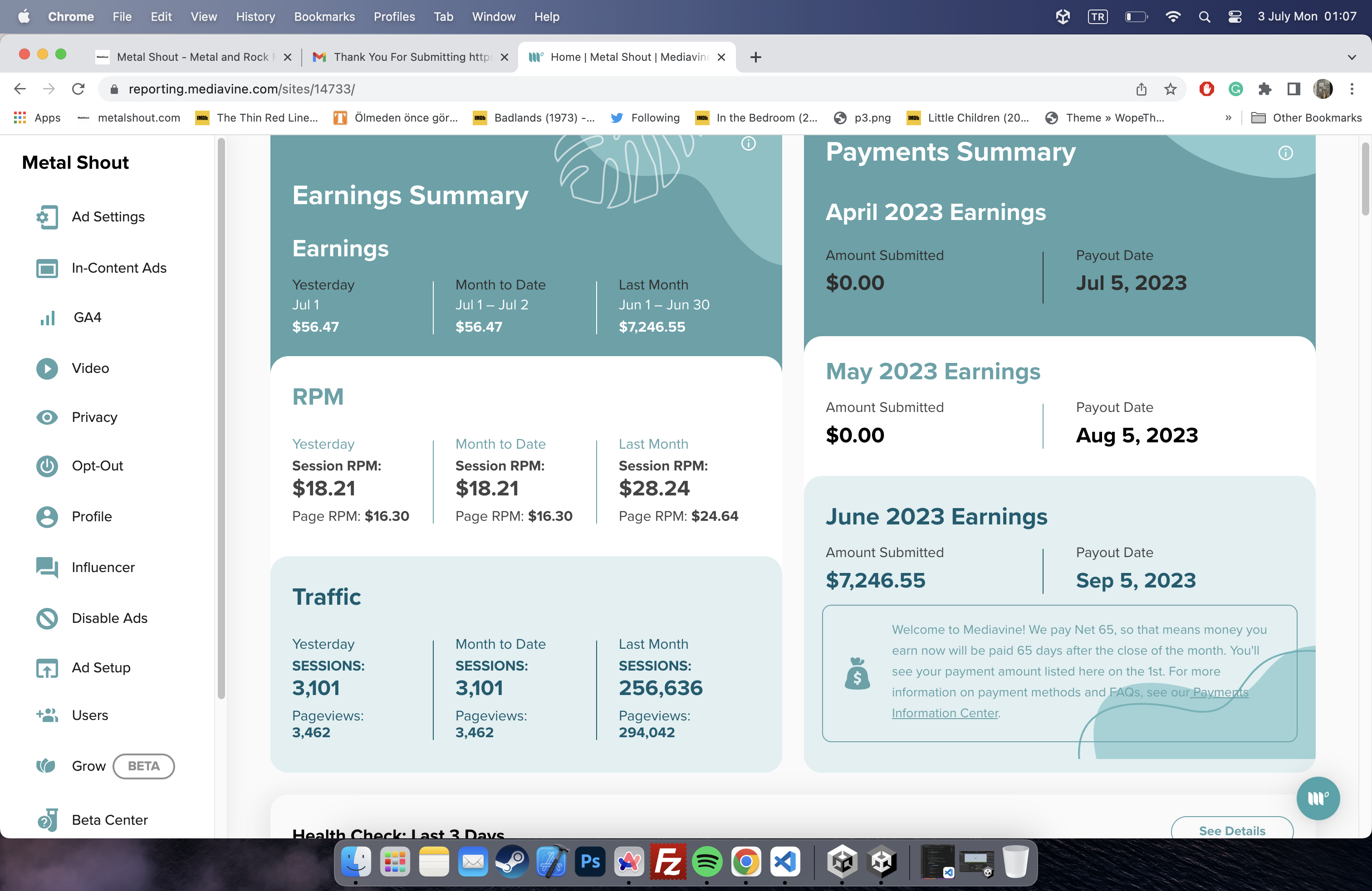Open a new browser tab

tap(756, 57)
